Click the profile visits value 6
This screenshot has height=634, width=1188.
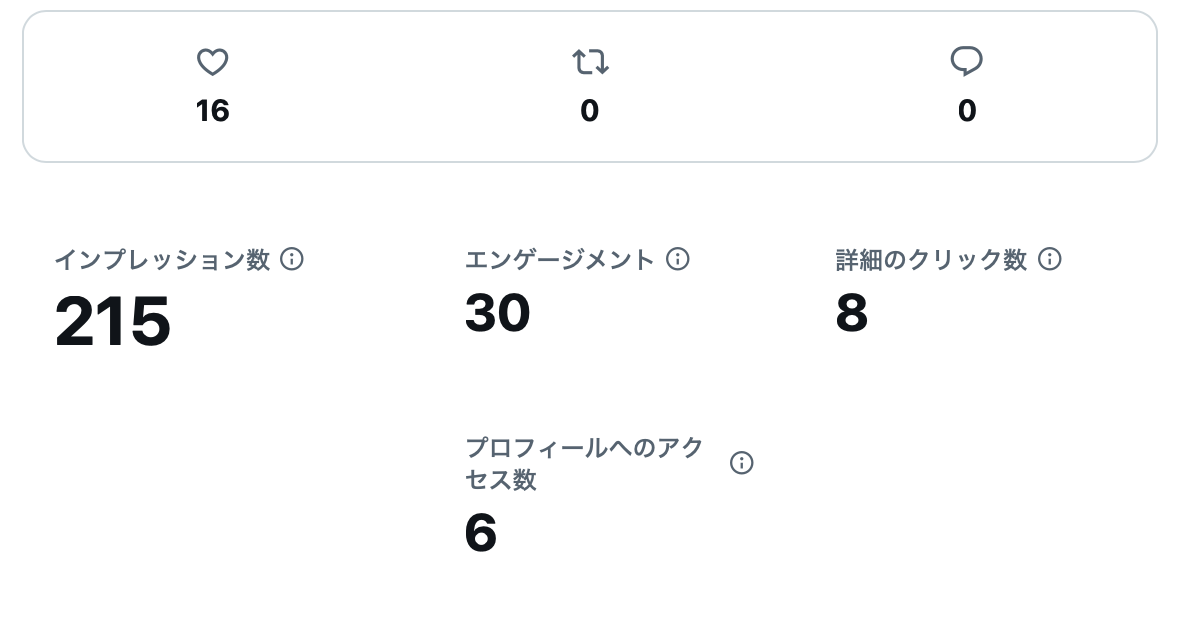tap(481, 533)
